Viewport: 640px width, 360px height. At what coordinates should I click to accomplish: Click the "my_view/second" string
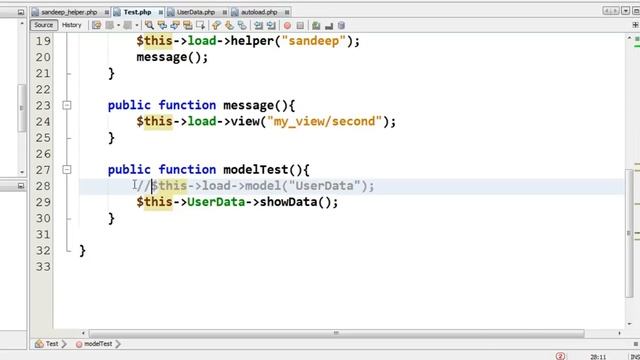[x=324, y=121]
